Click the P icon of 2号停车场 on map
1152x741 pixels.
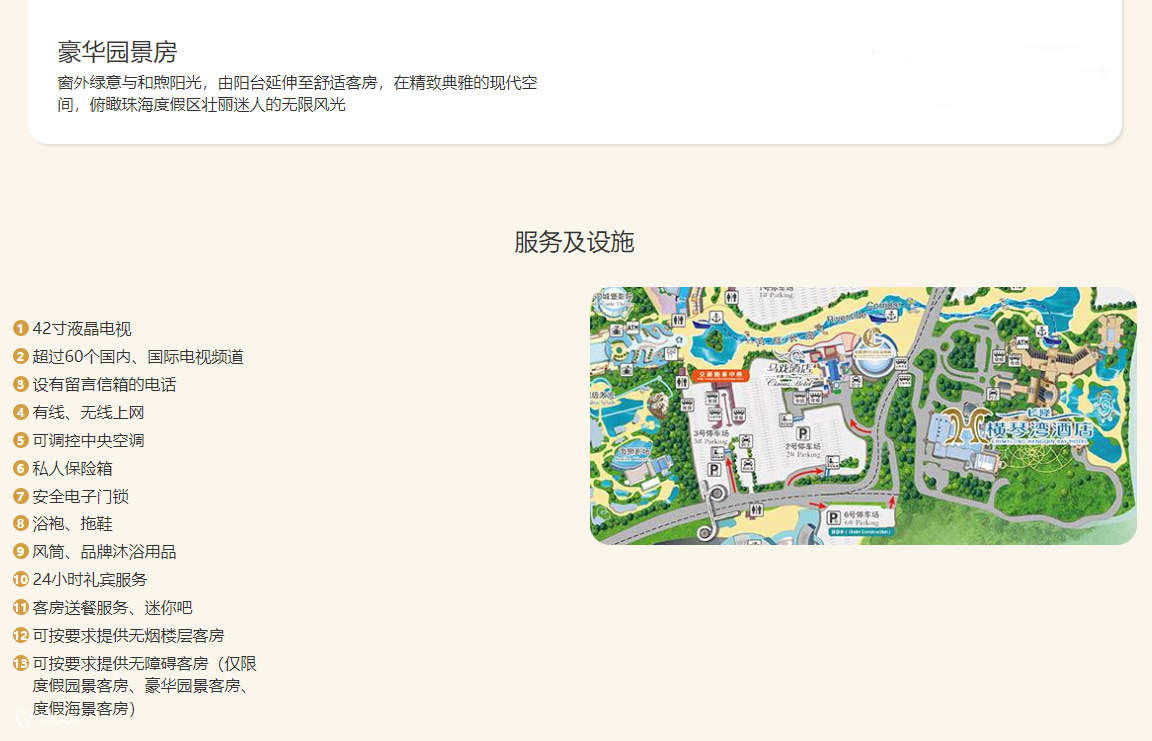click(802, 433)
